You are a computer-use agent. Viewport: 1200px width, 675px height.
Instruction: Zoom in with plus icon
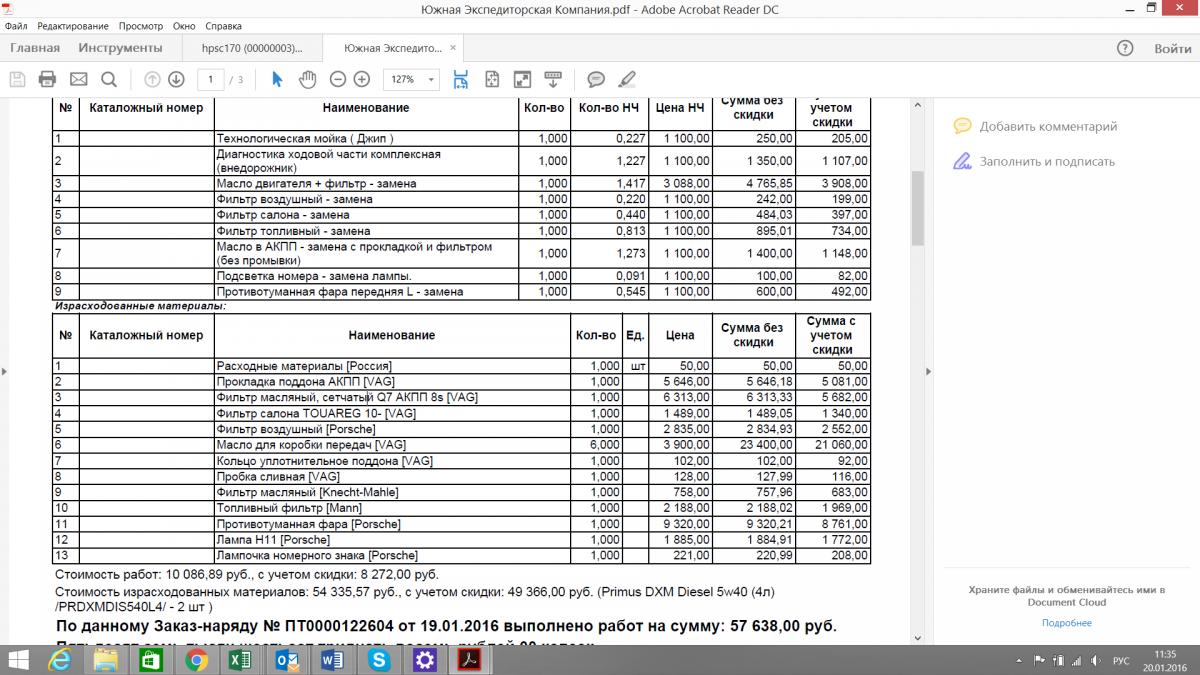tap(362, 79)
